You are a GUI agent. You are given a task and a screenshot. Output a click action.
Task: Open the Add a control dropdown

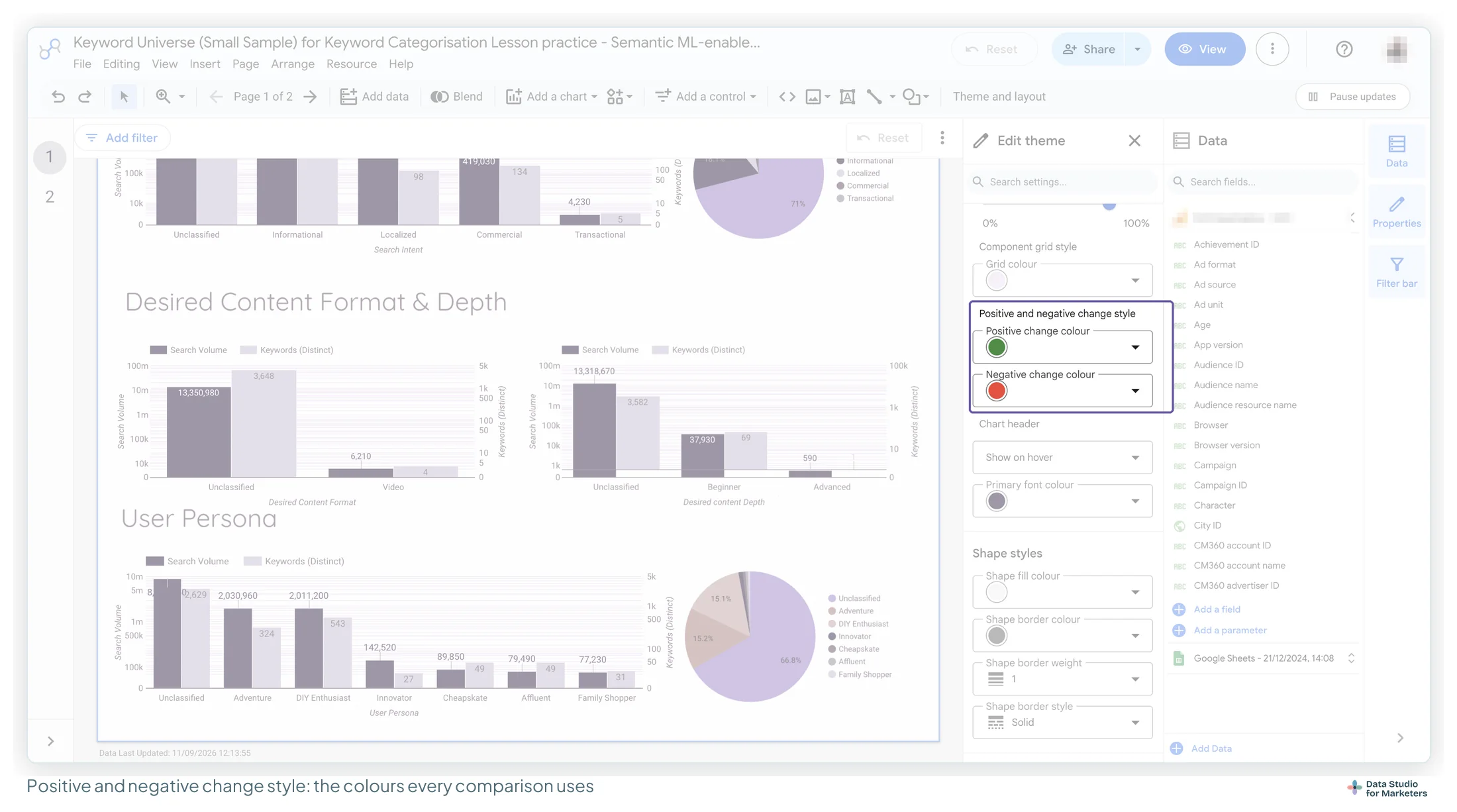pos(706,97)
